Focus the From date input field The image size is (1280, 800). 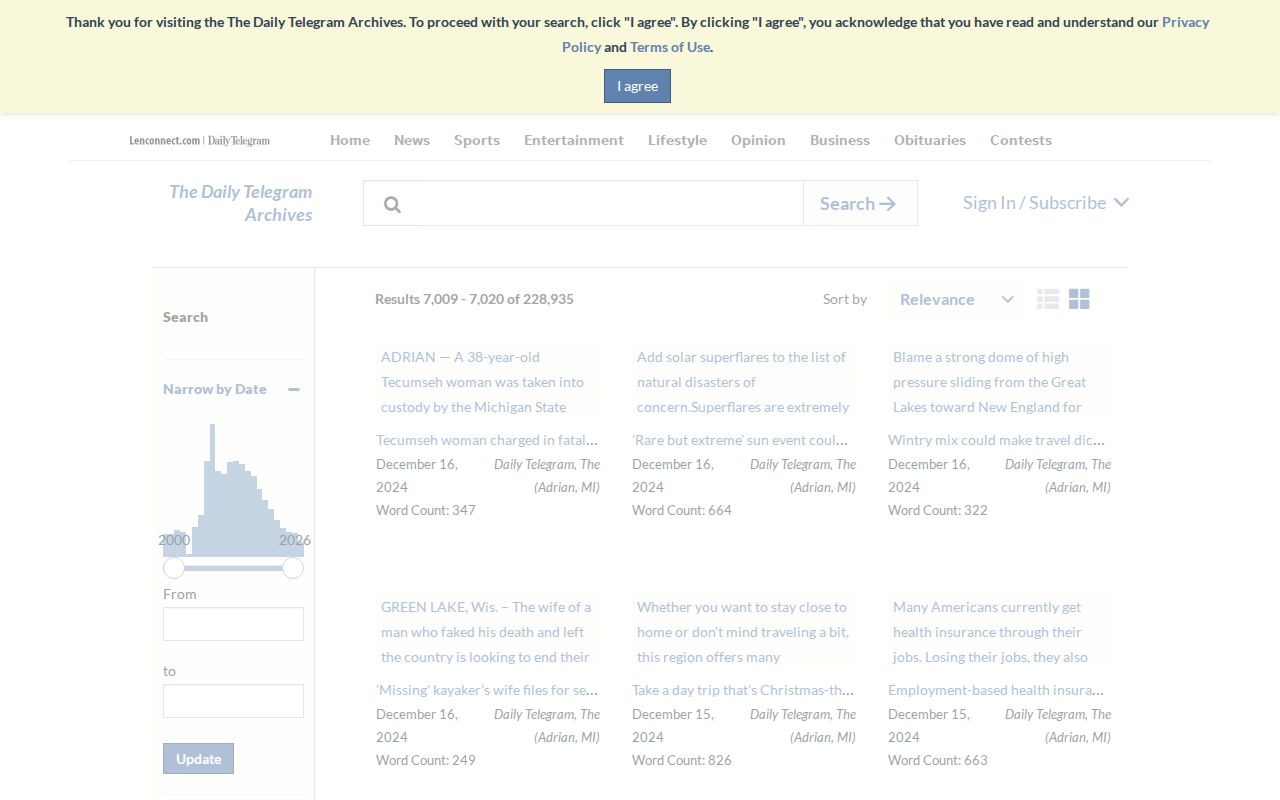click(x=233, y=624)
